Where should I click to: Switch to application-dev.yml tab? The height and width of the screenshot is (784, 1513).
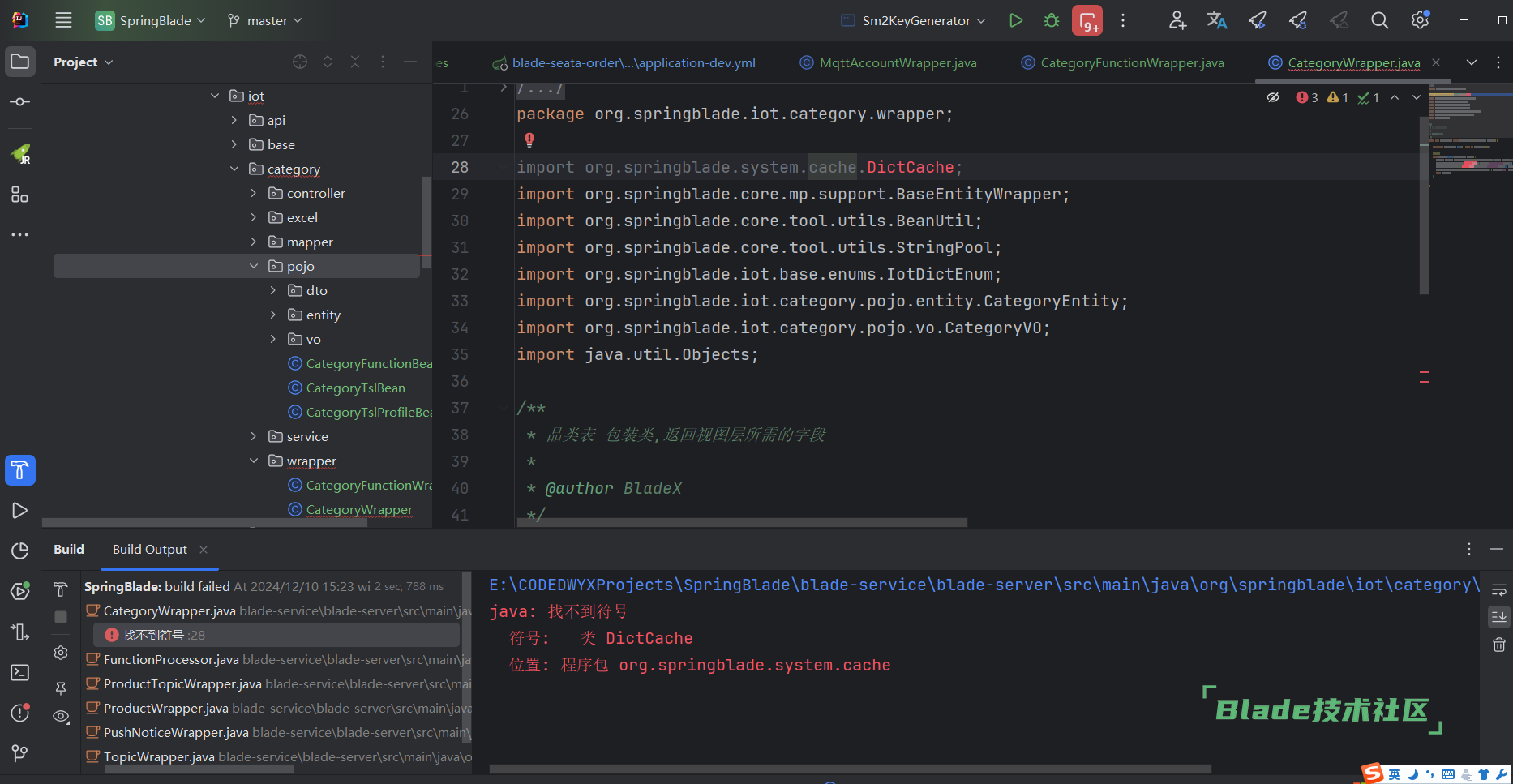click(624, 62)
